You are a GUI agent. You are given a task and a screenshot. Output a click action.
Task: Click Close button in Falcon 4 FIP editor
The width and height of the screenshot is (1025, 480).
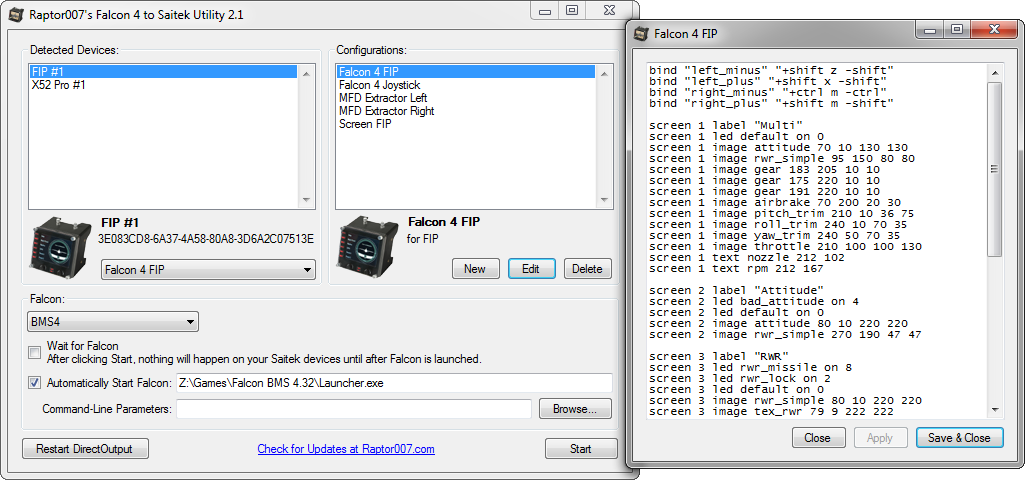[x=818, y=438]
